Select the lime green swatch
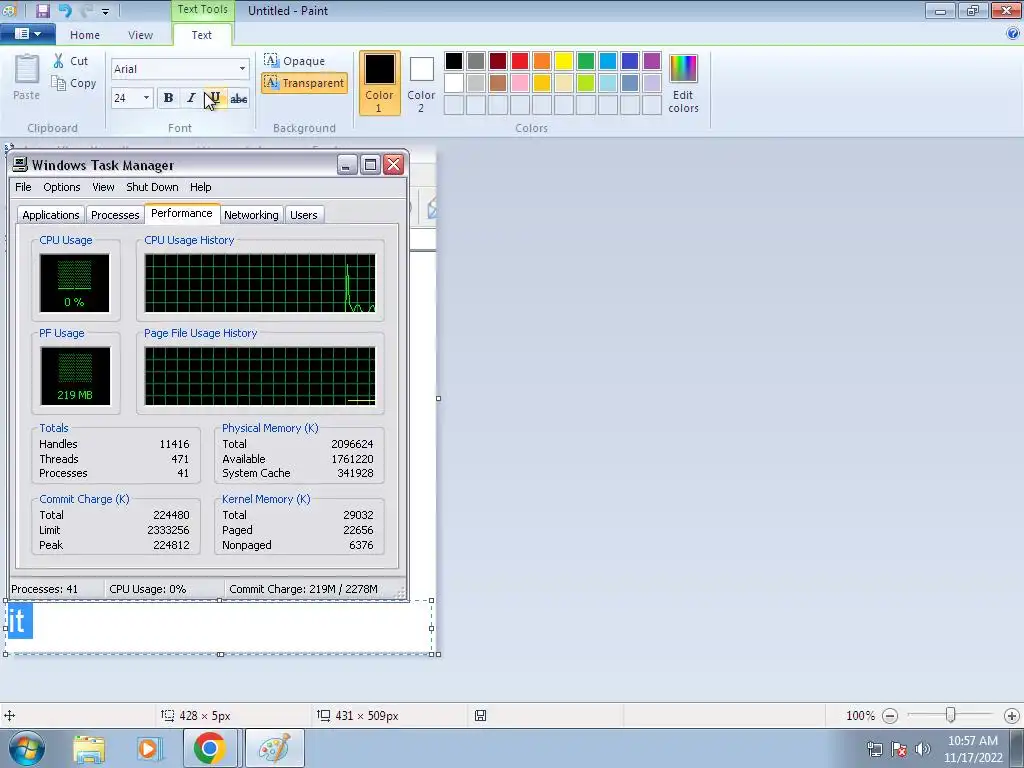 click(586, 83)
